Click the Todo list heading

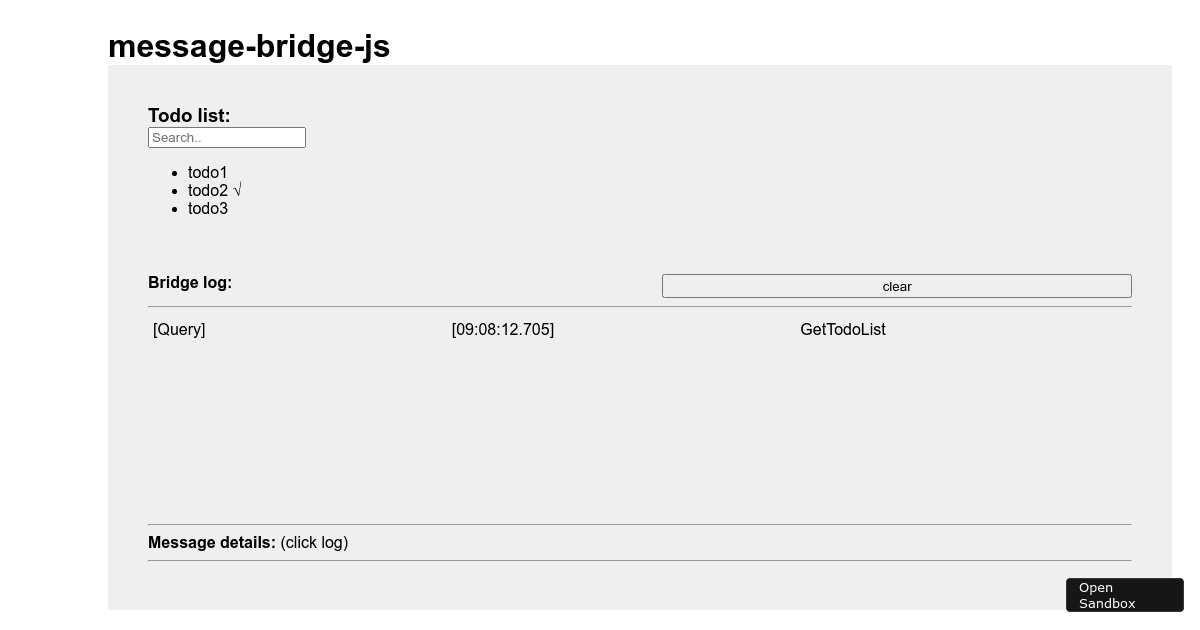tap(189, 115)
